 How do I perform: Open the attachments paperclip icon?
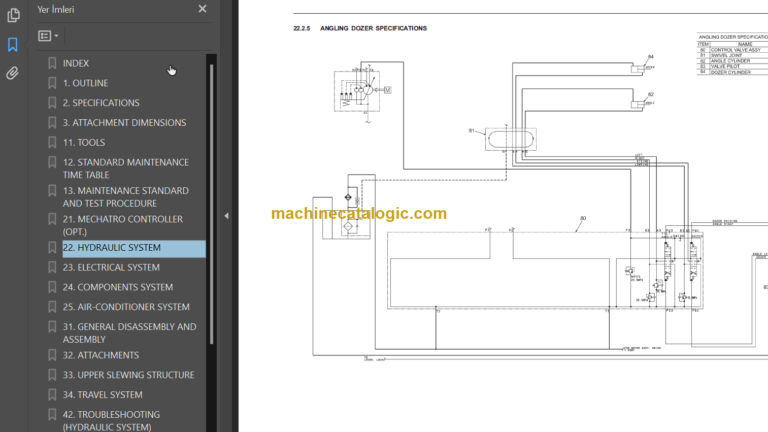click(13, 73)
